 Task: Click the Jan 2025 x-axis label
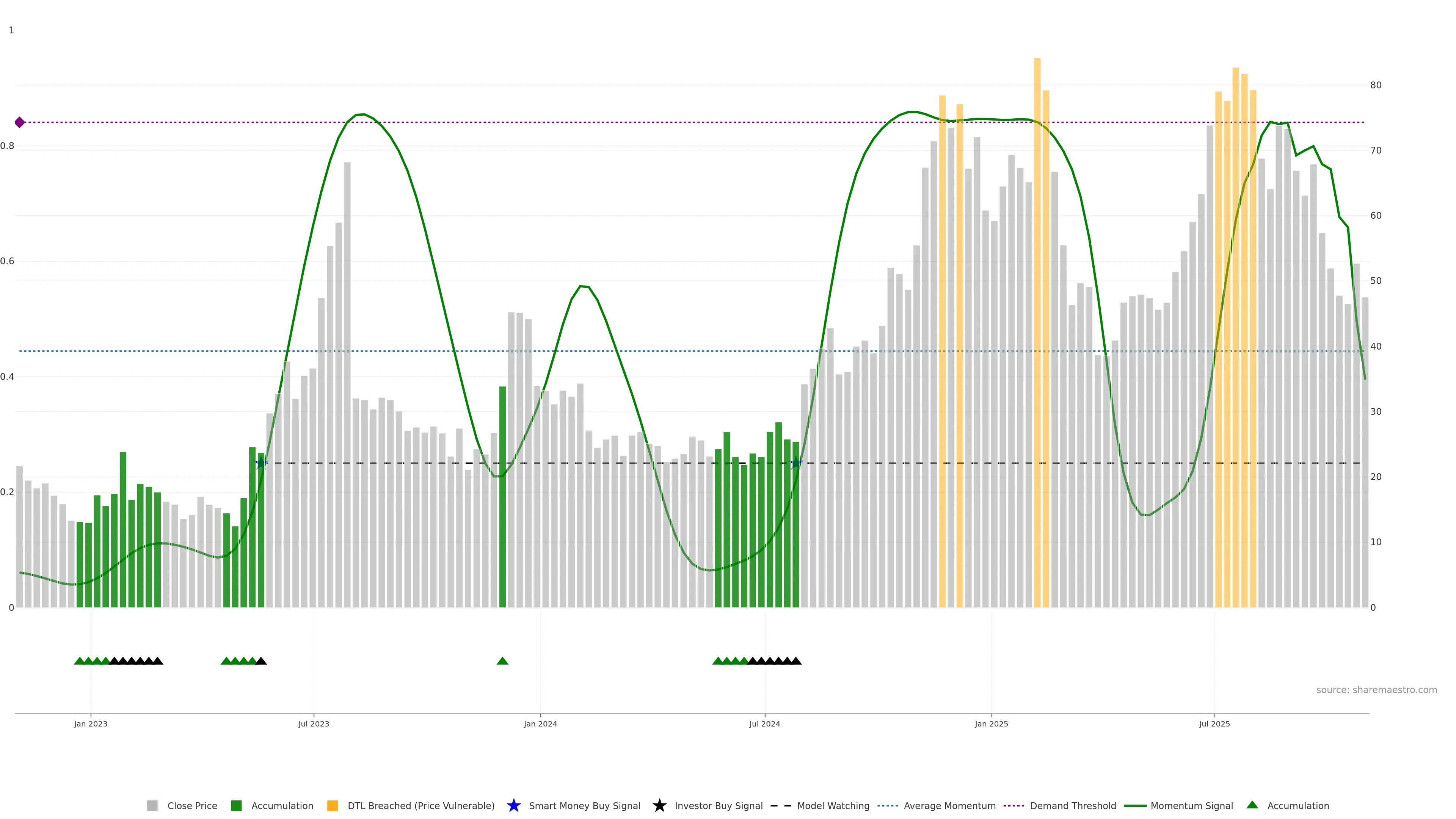(x=991, y=723)
